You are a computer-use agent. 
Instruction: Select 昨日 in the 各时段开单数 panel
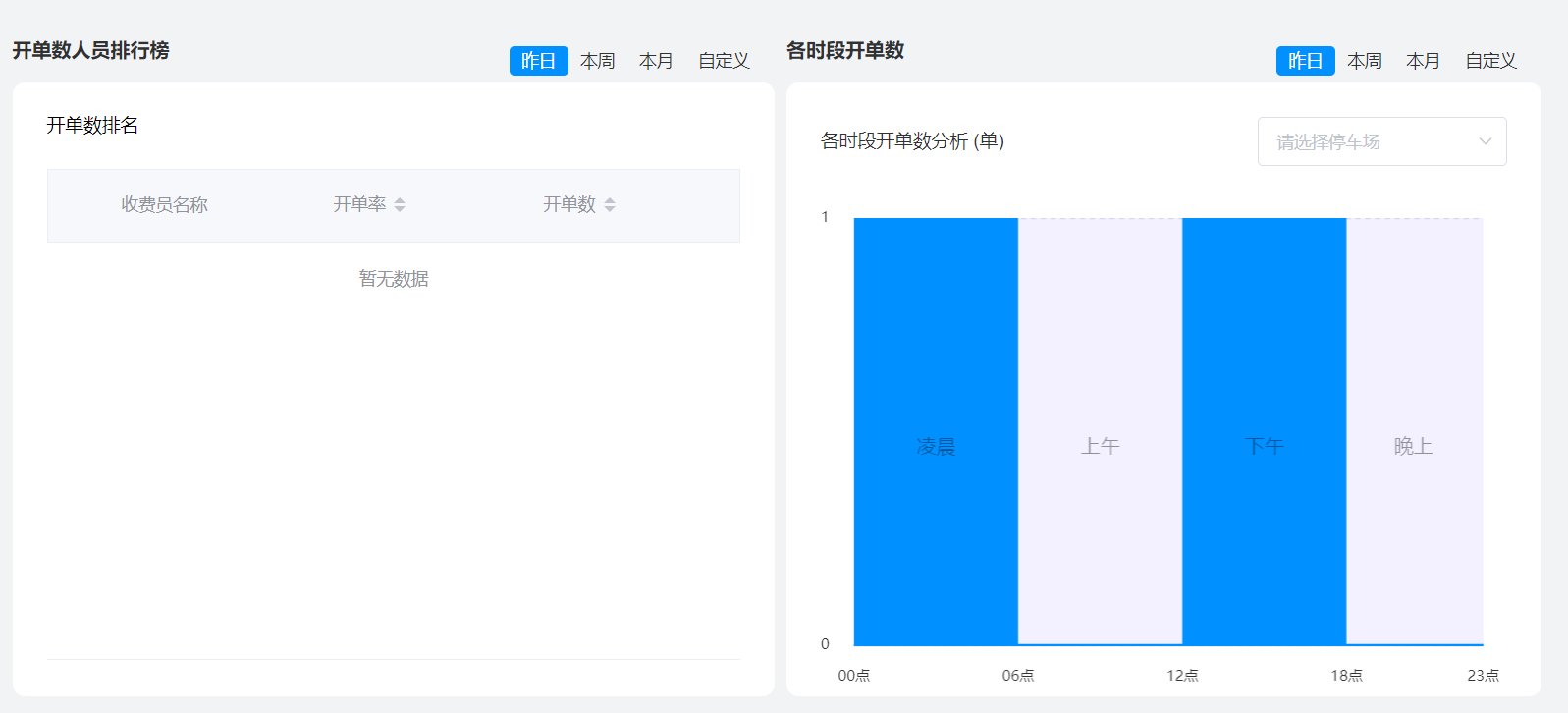1305,61
